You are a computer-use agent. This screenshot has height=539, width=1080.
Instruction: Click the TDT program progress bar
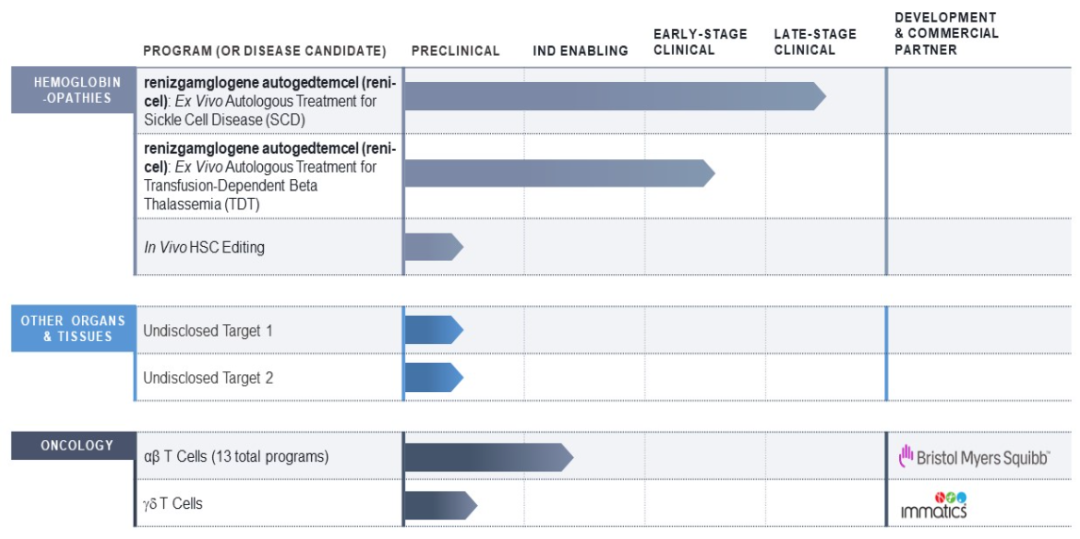click(558, 173)
